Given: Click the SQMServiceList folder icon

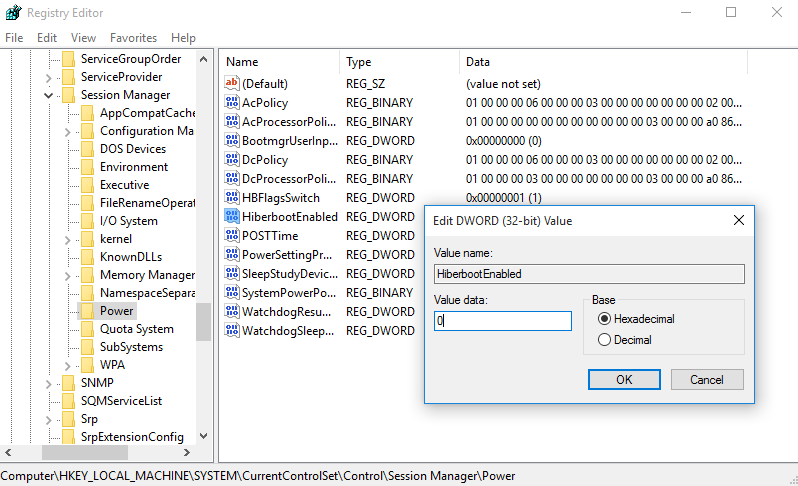Looking at the screenshot, I should pos(68,401).
